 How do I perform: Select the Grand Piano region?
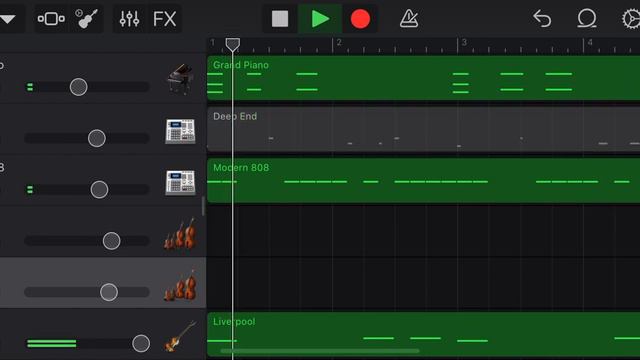[423, 78]
